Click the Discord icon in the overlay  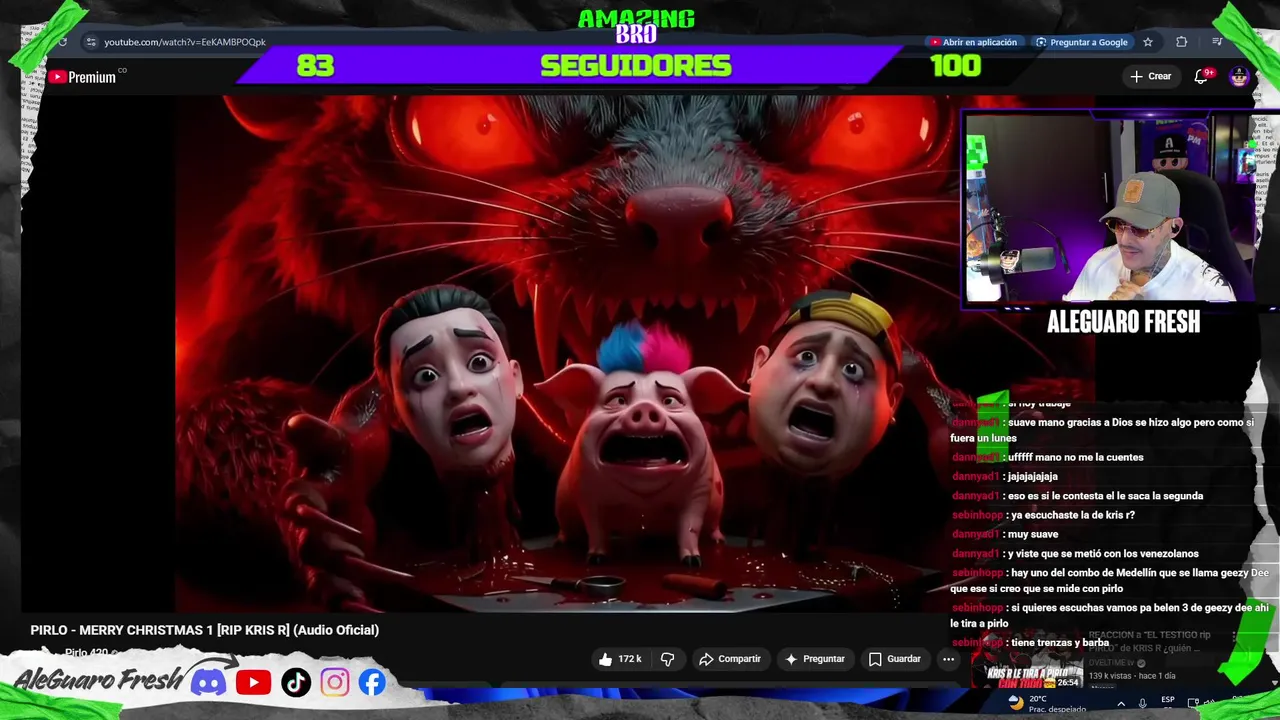point(208,683)
